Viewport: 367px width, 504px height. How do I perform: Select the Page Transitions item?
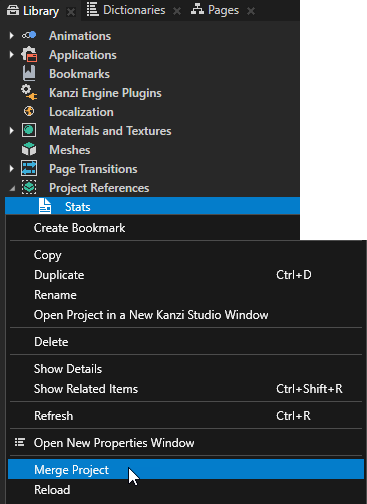pyautogui.click(x=93, y=169)
